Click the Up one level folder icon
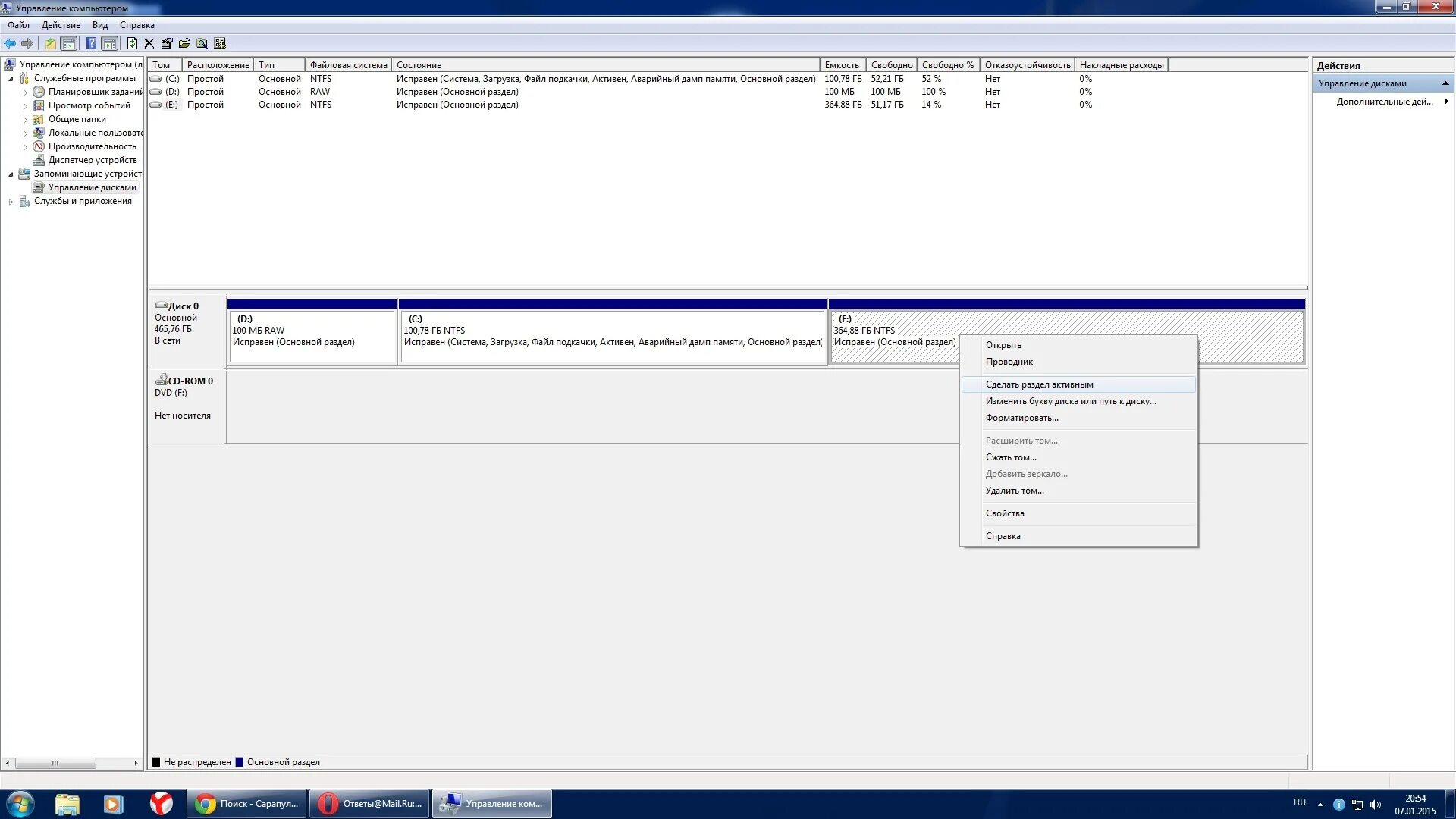Screen dimensions: 1456x819 [50, 43]
